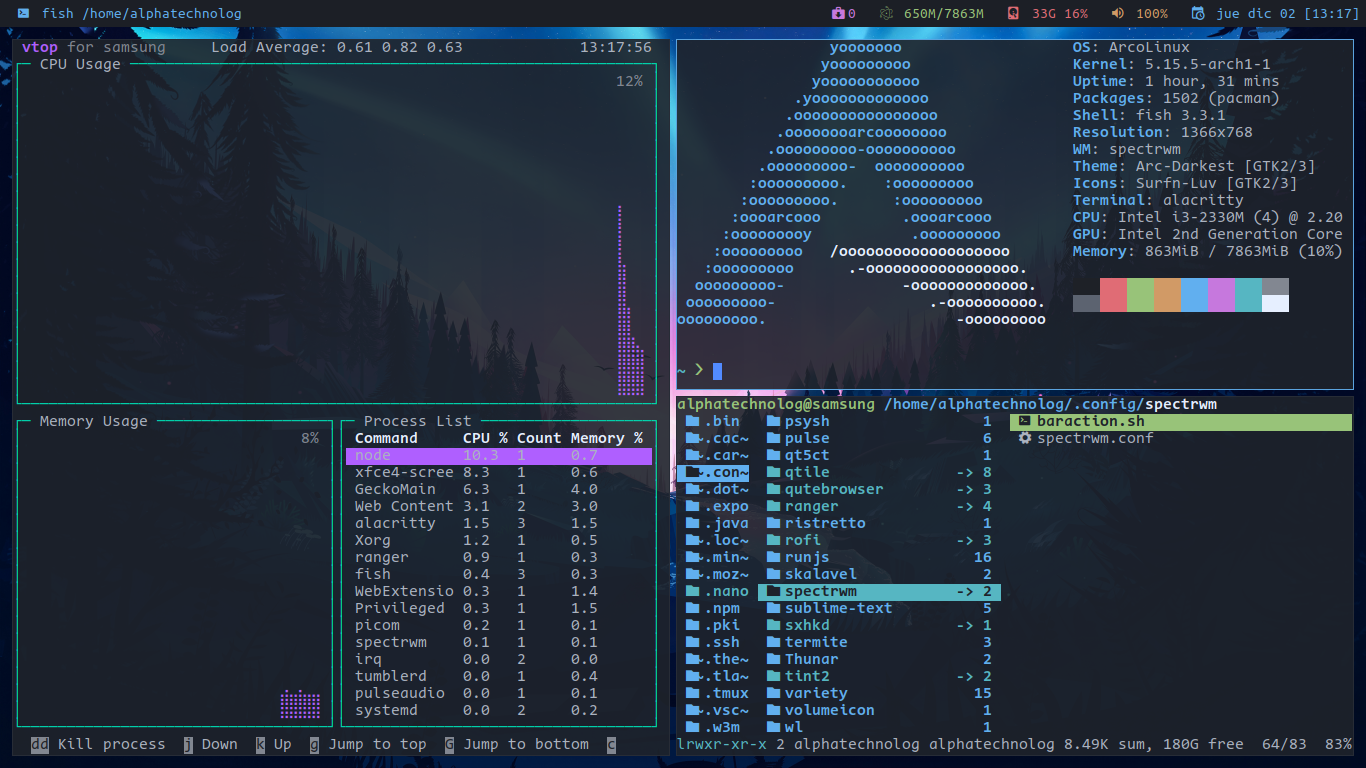Select spectrwm.conf file name in preview column
This screenshot has width=1366, height=768.
pos(1095,439)
